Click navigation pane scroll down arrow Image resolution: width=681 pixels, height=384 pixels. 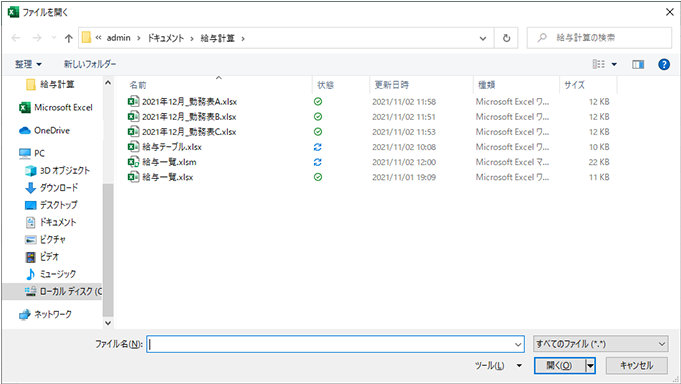108,323
